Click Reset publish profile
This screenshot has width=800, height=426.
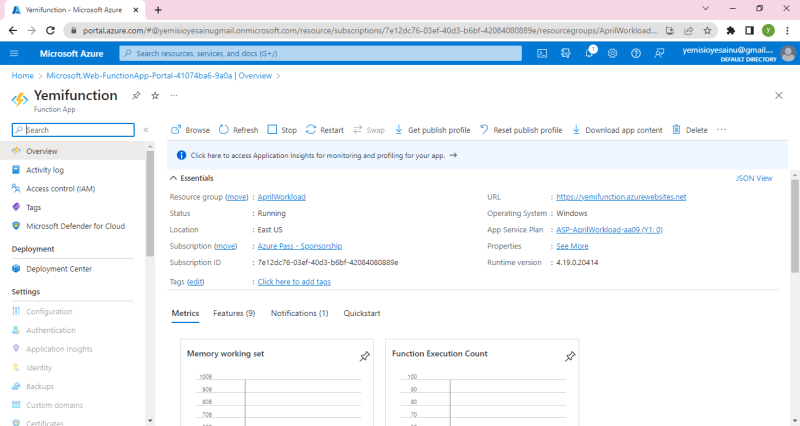(521, 130)
